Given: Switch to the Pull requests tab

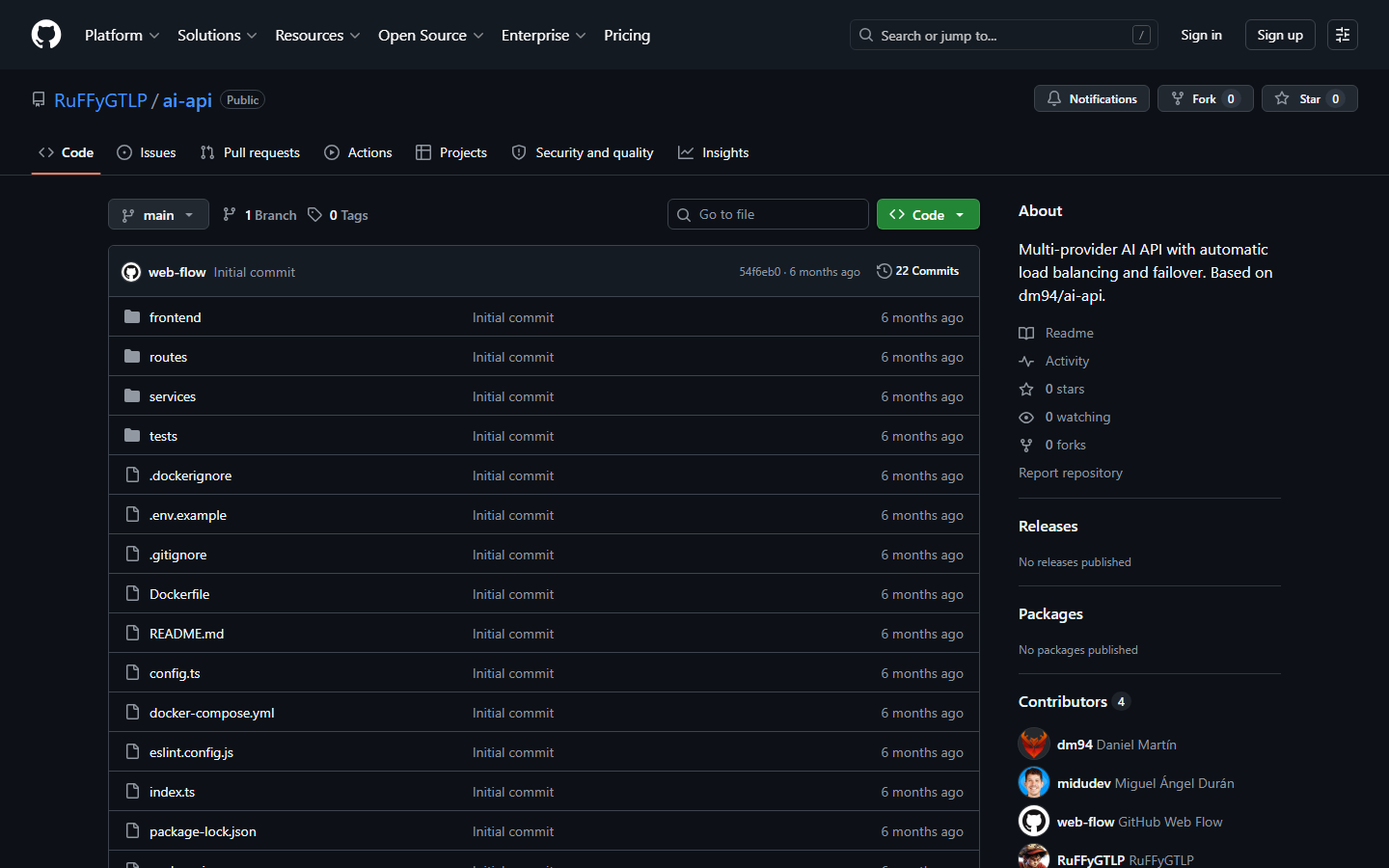Looking at the screenshot, I should point(250,152).
